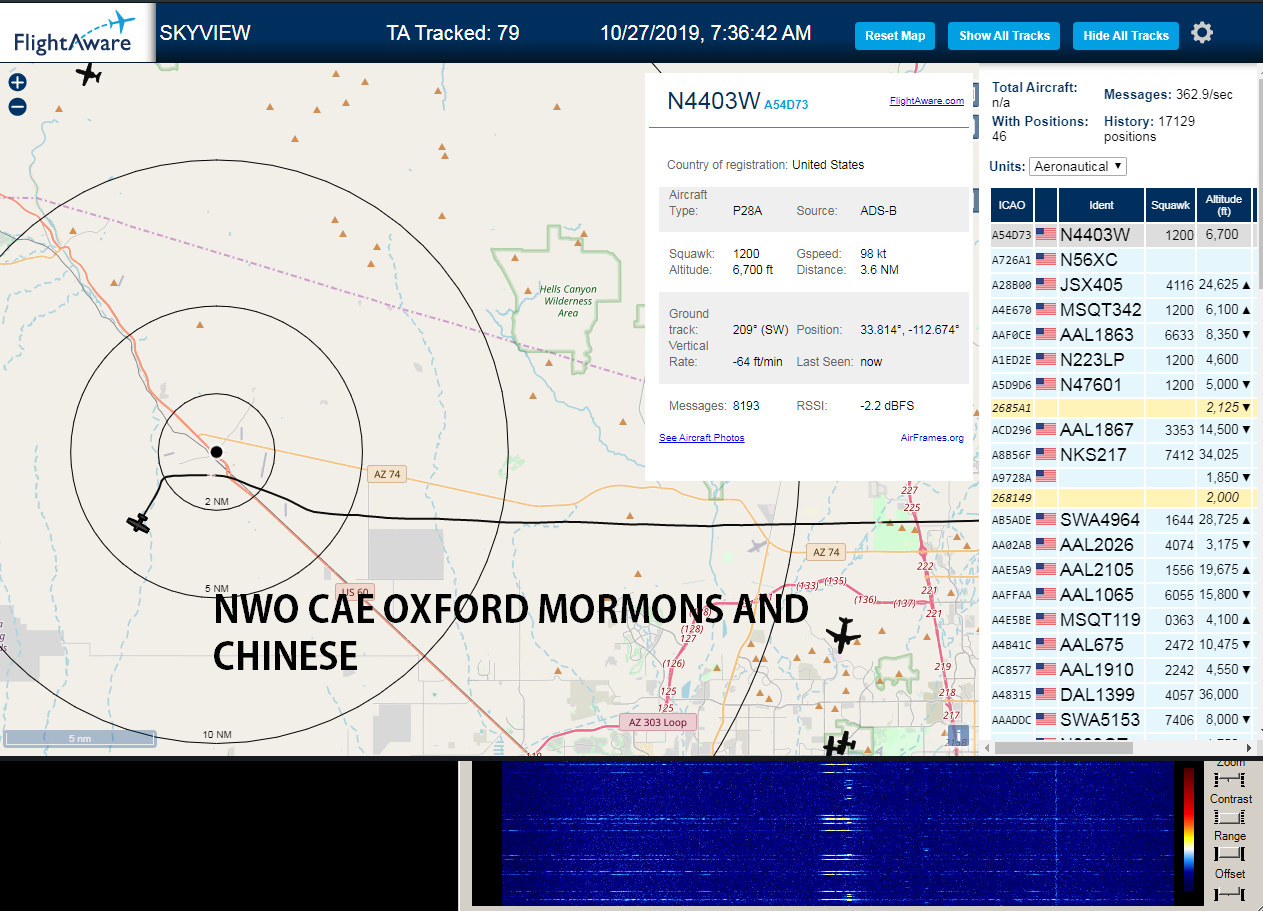The image size is (1263, 911).
Task: Click Hide All Tracks button
Action: tap(1126, 35)
